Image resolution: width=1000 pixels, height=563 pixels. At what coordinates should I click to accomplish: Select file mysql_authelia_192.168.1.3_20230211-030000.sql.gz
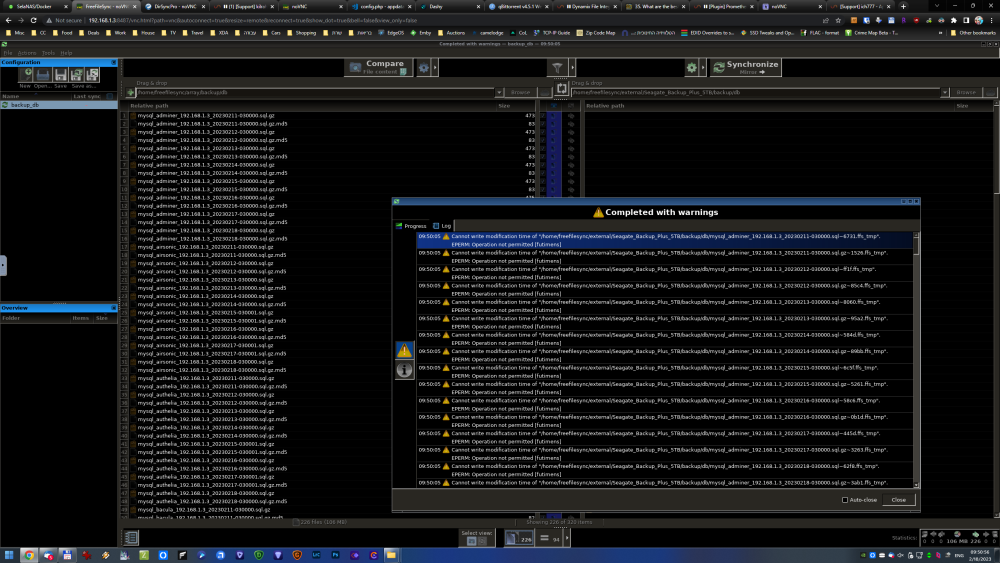point(206,378)
